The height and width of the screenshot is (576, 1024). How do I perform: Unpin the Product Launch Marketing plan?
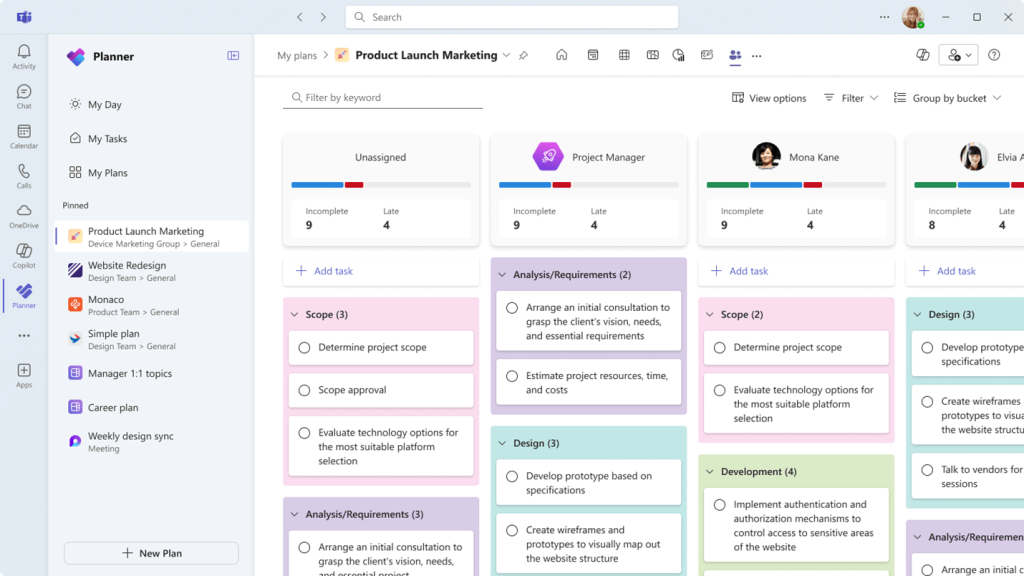click(x=523, y=56)
